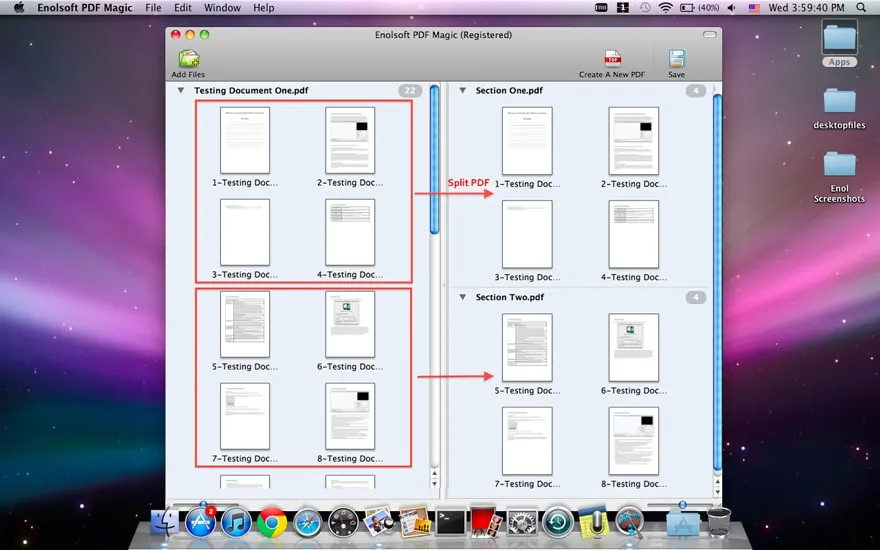Click the Create A New PDF icon

click(x=612, y=58)
